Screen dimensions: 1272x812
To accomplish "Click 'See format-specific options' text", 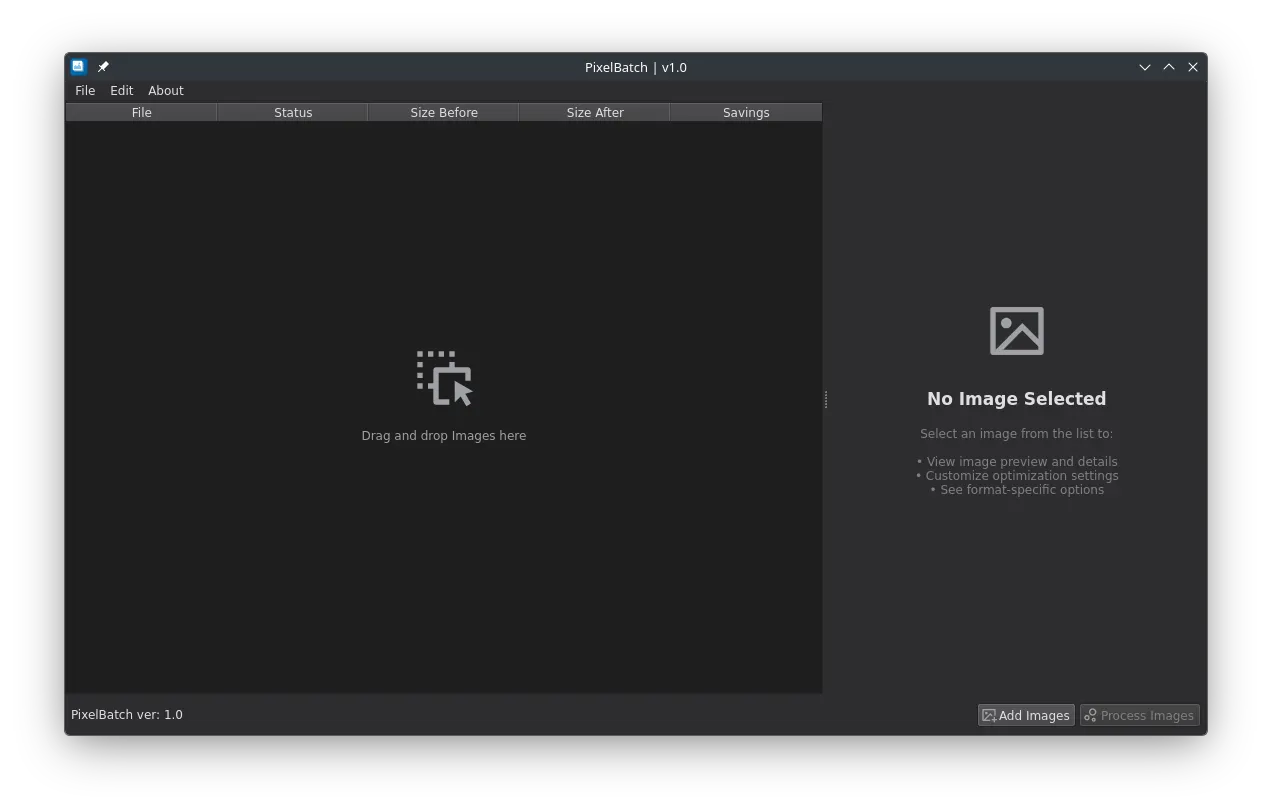I will tap(1022, 490).
